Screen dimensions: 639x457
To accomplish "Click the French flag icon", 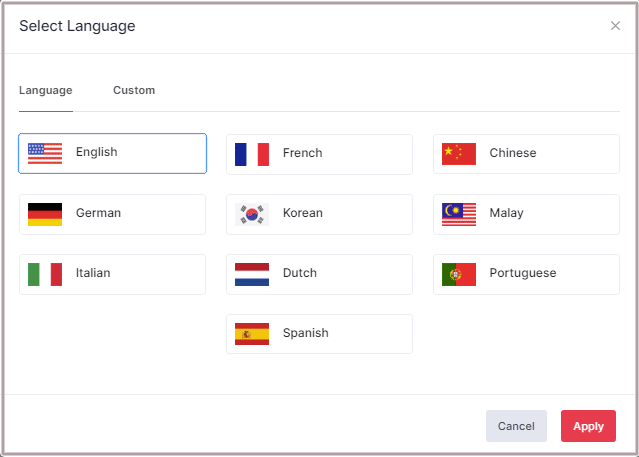I will [252, 154].
